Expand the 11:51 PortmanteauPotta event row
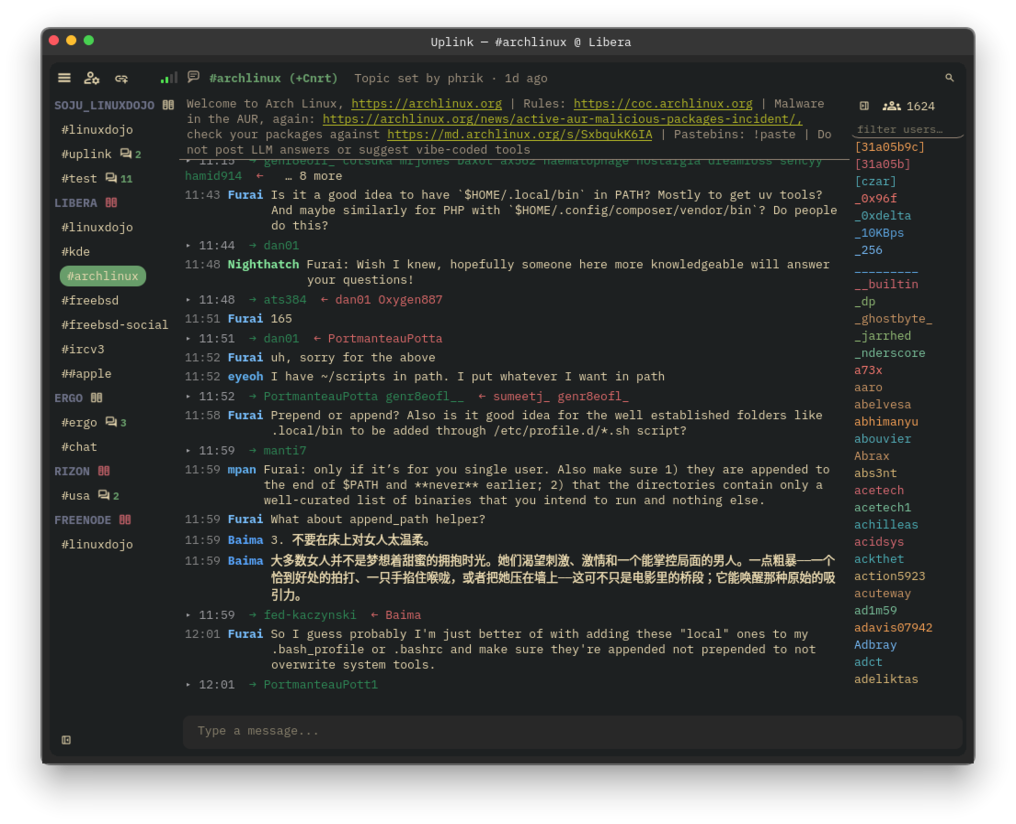Viewport: 1016px width, 824px height. [x=189, y=339]
